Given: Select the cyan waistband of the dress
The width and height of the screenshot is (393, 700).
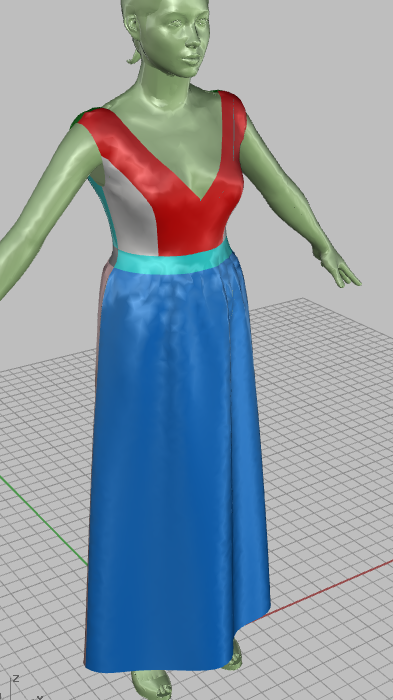Looking at the screenshot, I should click(x=174, y=261).
